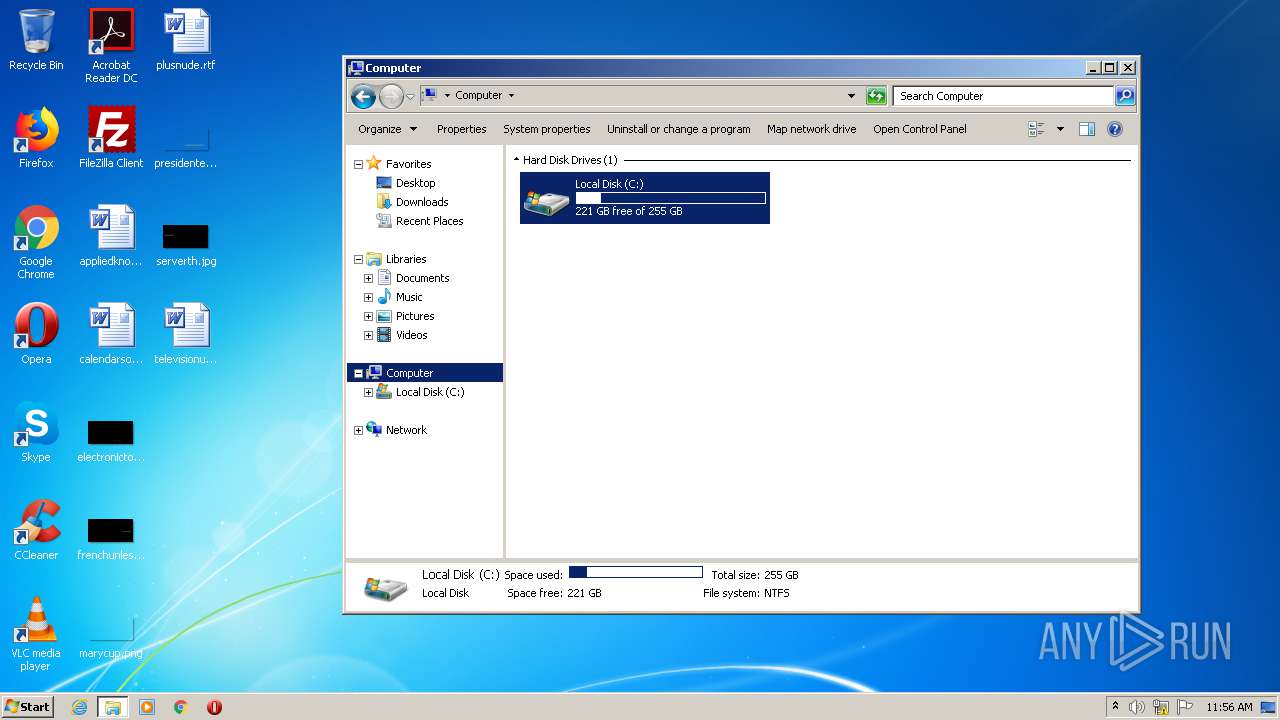Screen dimensions: 1280x720
Task: Collapse the Favorites tree group
Action: pyautogui.click(x=359, y=164)
